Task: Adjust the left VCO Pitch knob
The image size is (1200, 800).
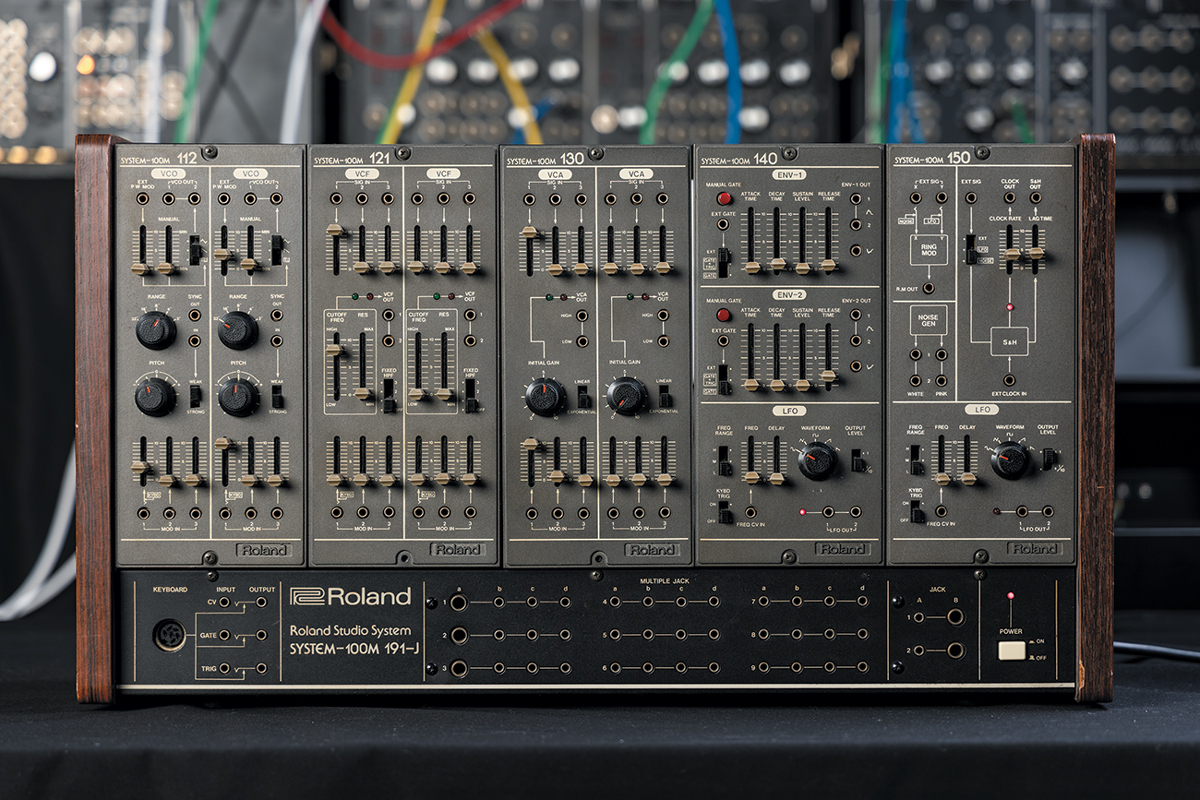Action: point(155,397)
